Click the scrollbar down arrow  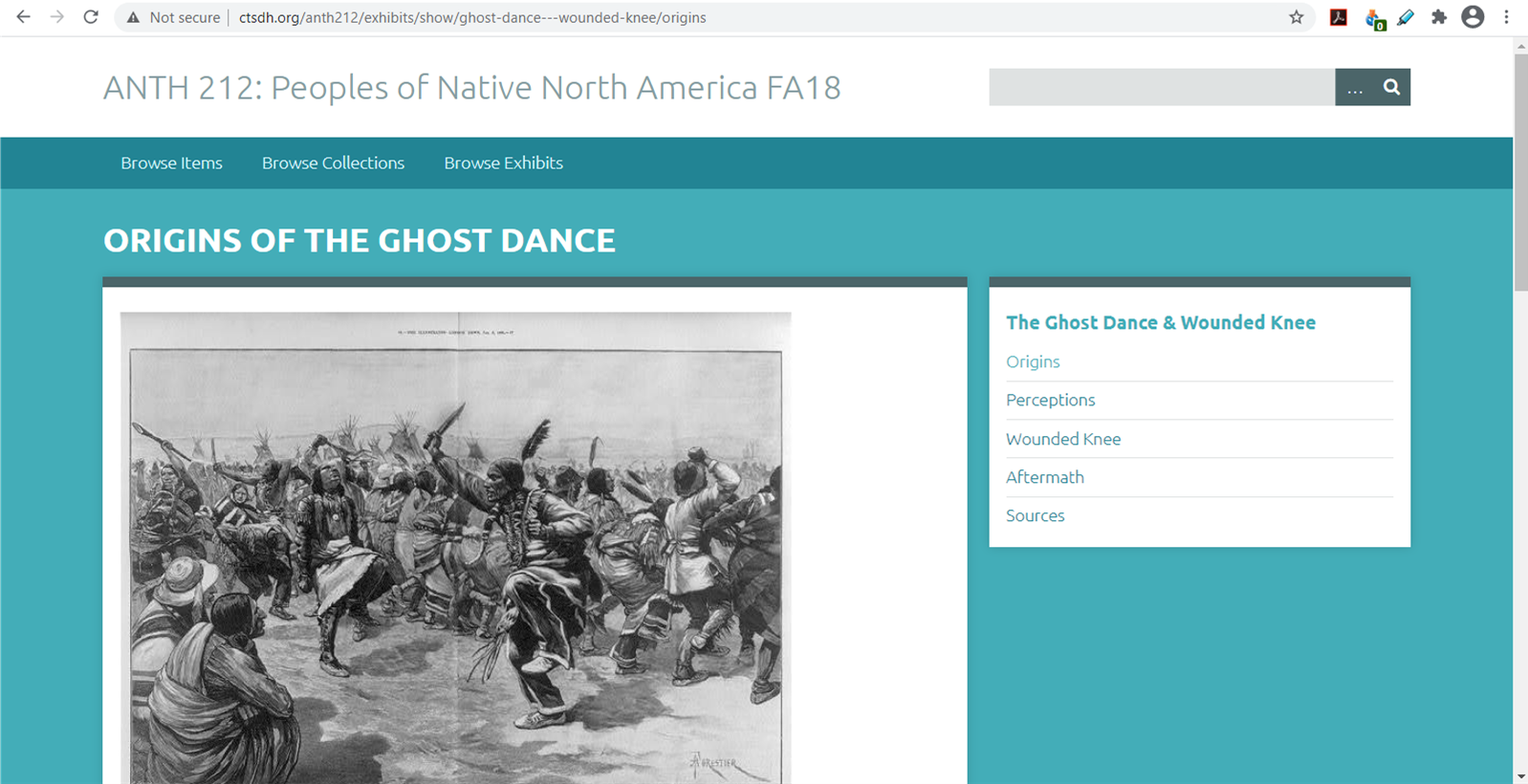(x=1520, y=775)
